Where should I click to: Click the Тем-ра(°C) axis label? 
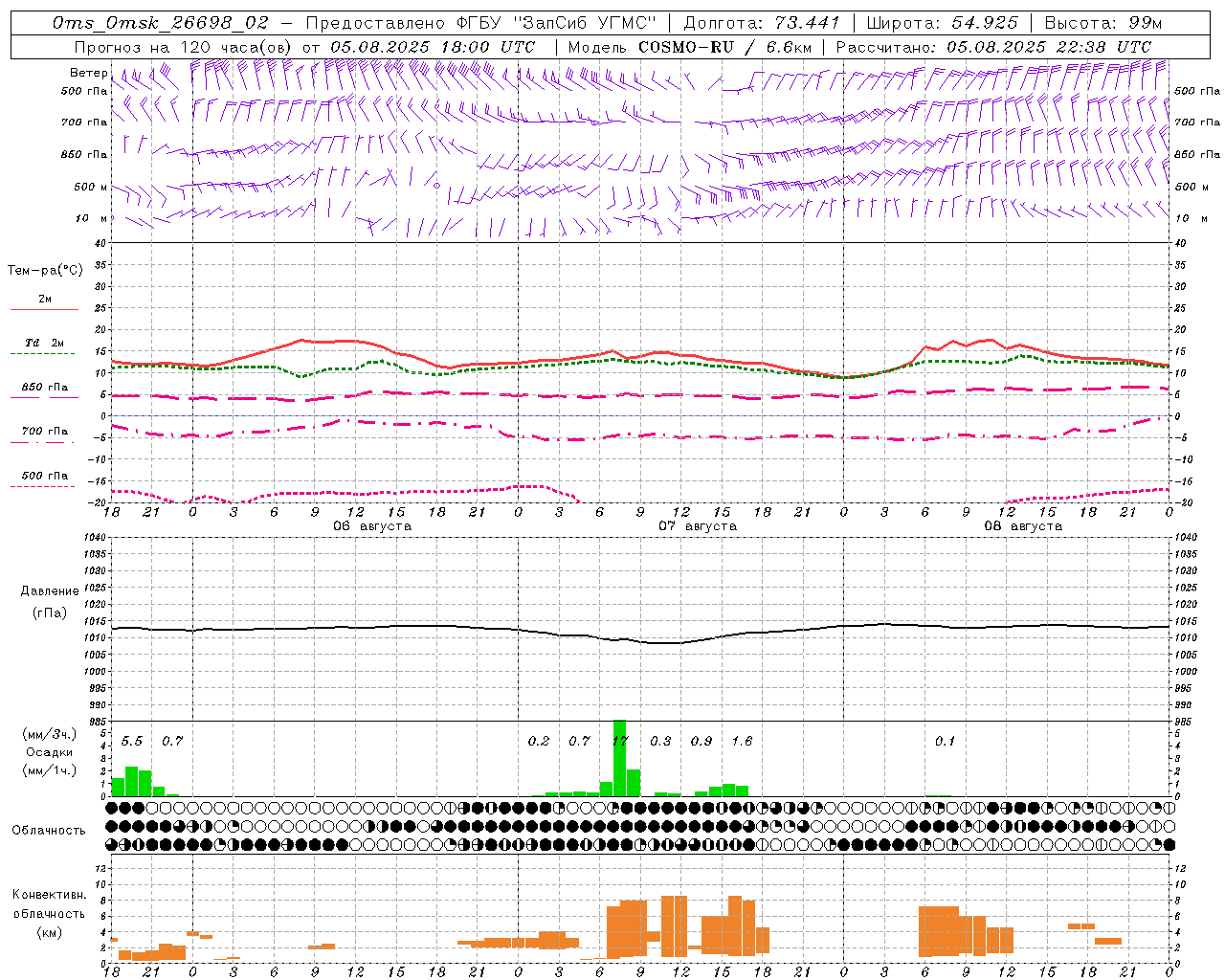45,271
